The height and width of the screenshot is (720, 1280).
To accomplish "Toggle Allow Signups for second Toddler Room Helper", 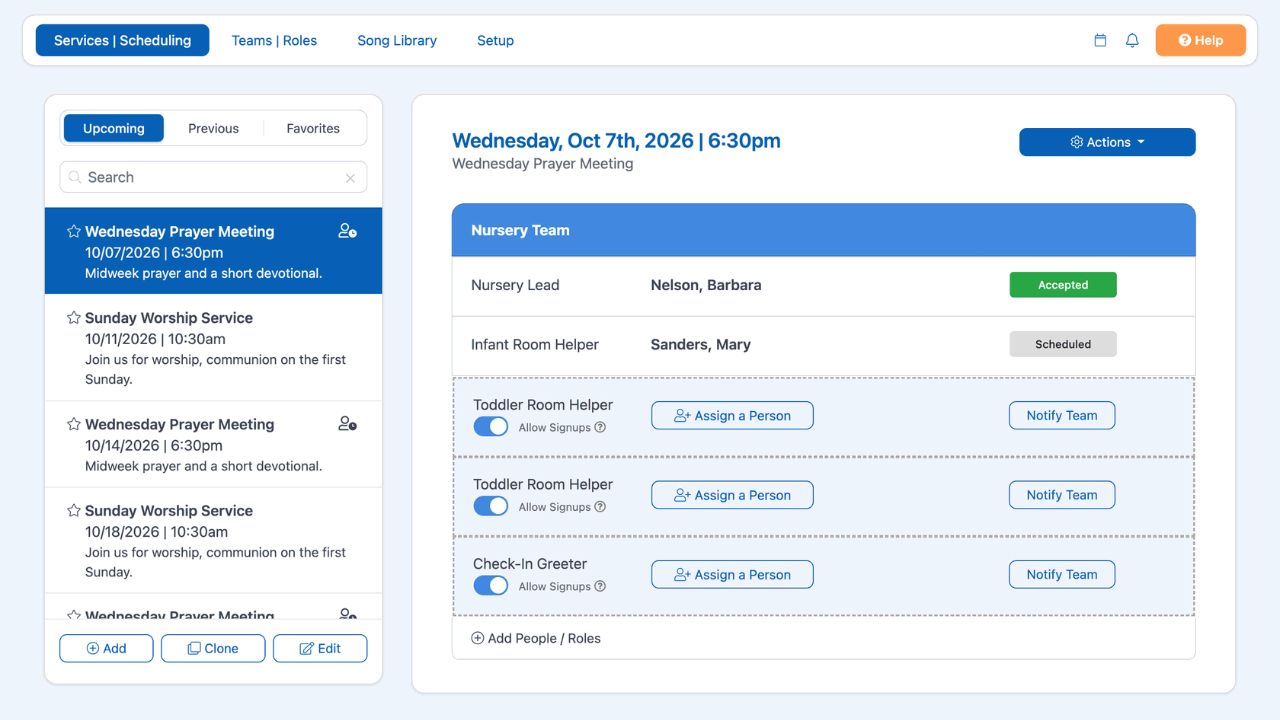I will tap(491, 506).
